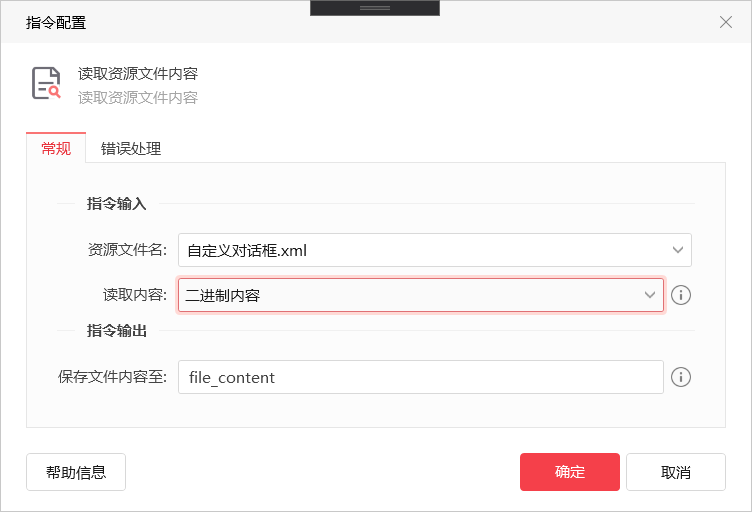Click the 指令输入 section header
The image size is (752, 512).
point(117,204)
